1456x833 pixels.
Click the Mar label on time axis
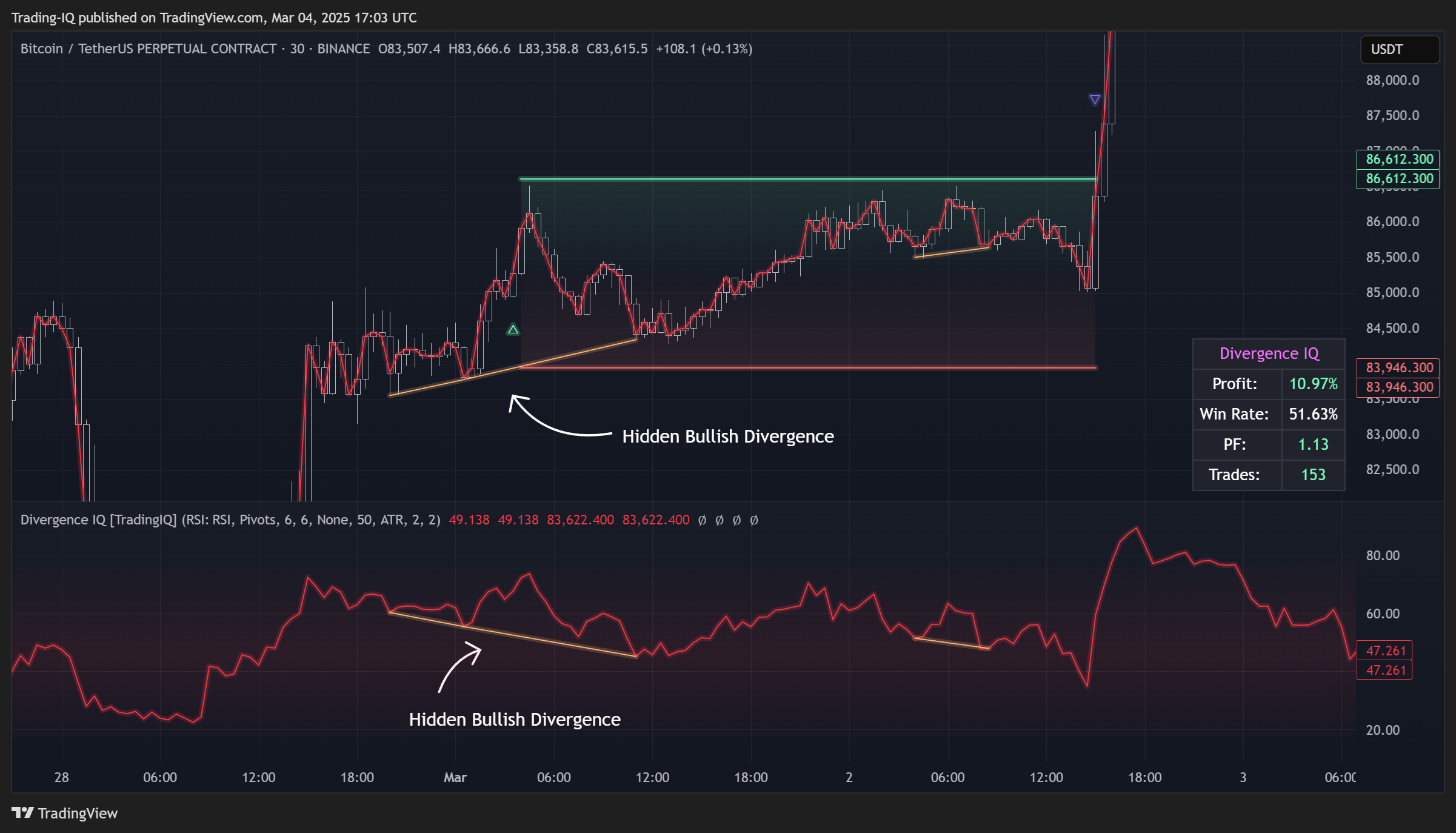[455, 777]
